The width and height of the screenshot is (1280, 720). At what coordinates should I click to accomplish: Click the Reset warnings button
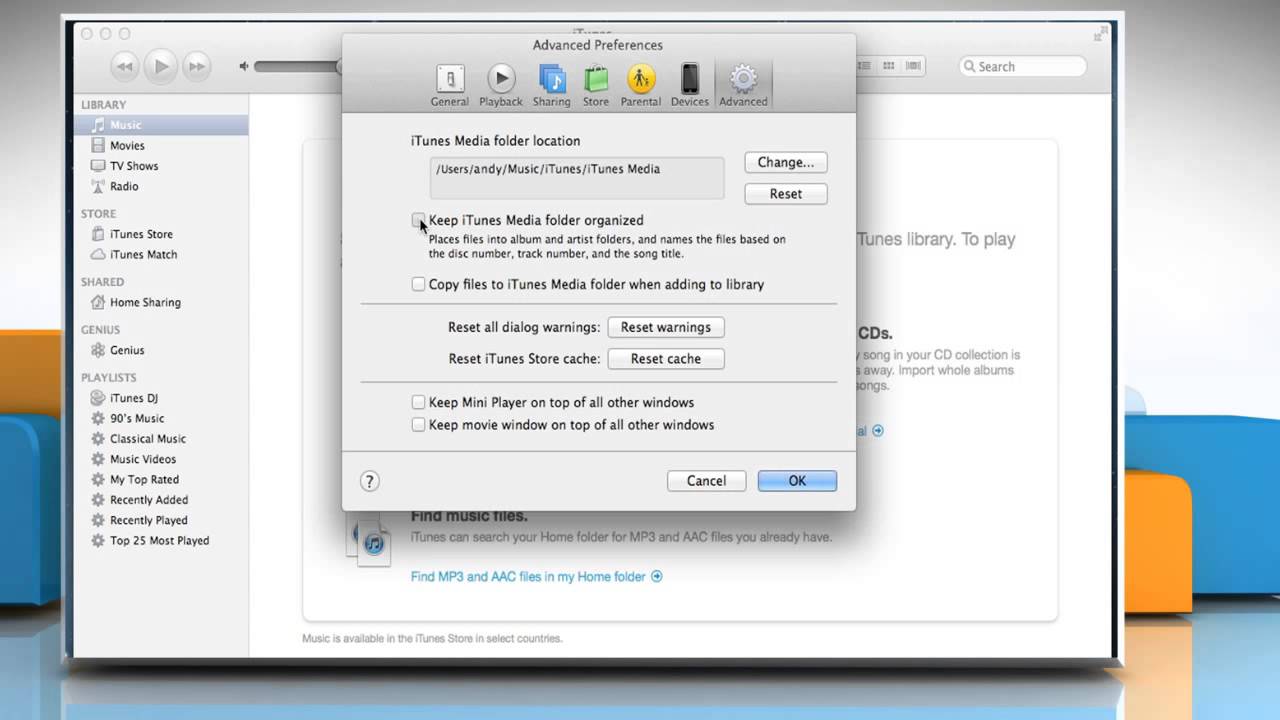tap(665, 327)
